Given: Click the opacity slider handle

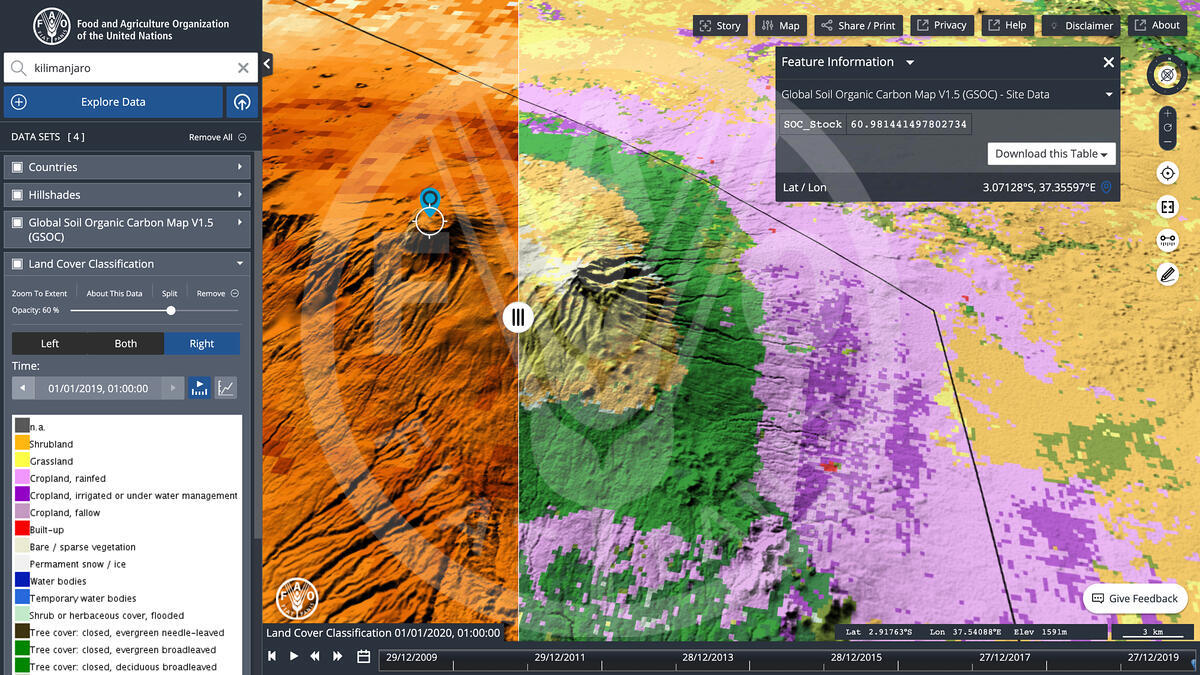Looking at the screenshot, I should [x=171, y=310].
